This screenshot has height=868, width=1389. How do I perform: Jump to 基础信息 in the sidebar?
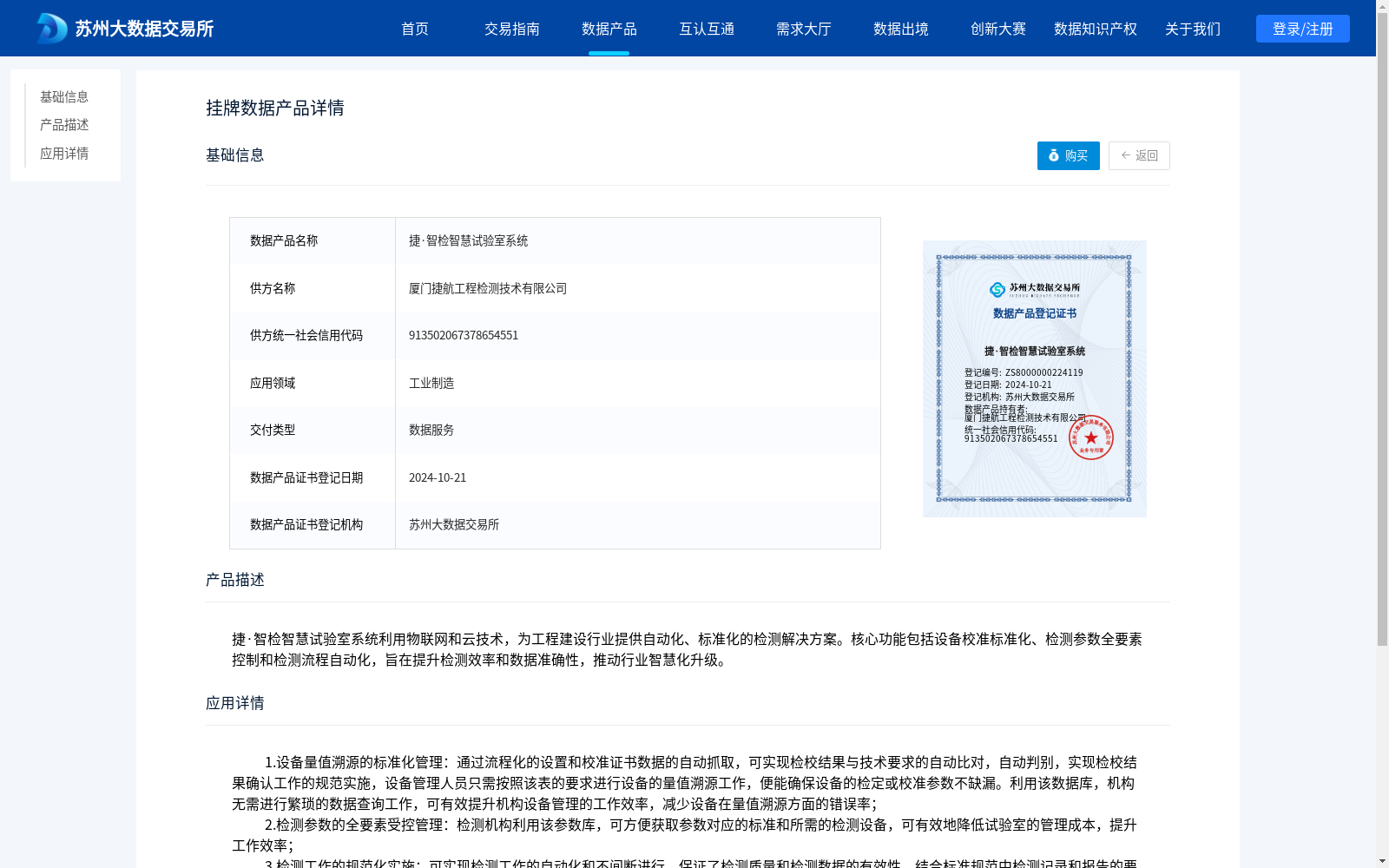64,97
